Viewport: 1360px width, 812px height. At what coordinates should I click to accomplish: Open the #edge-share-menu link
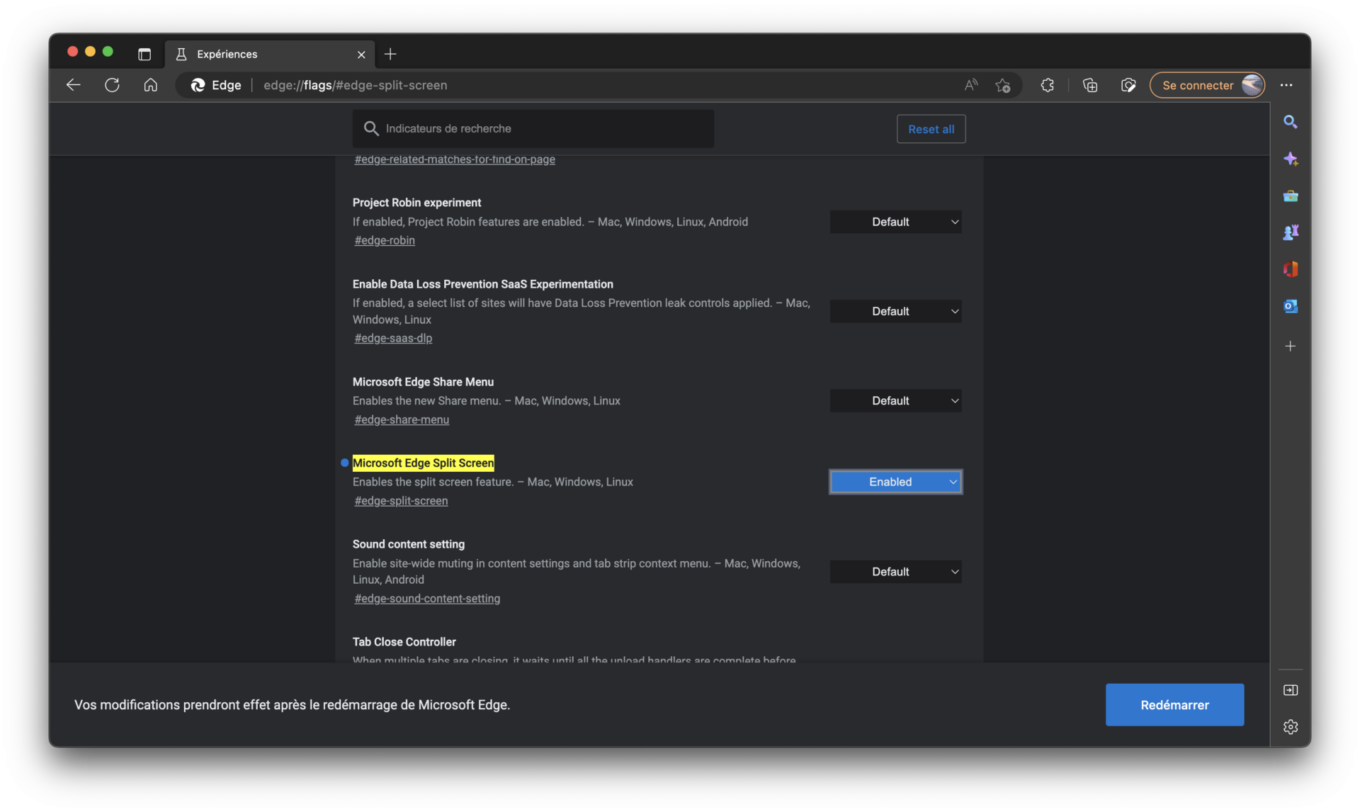coord(402,419)
